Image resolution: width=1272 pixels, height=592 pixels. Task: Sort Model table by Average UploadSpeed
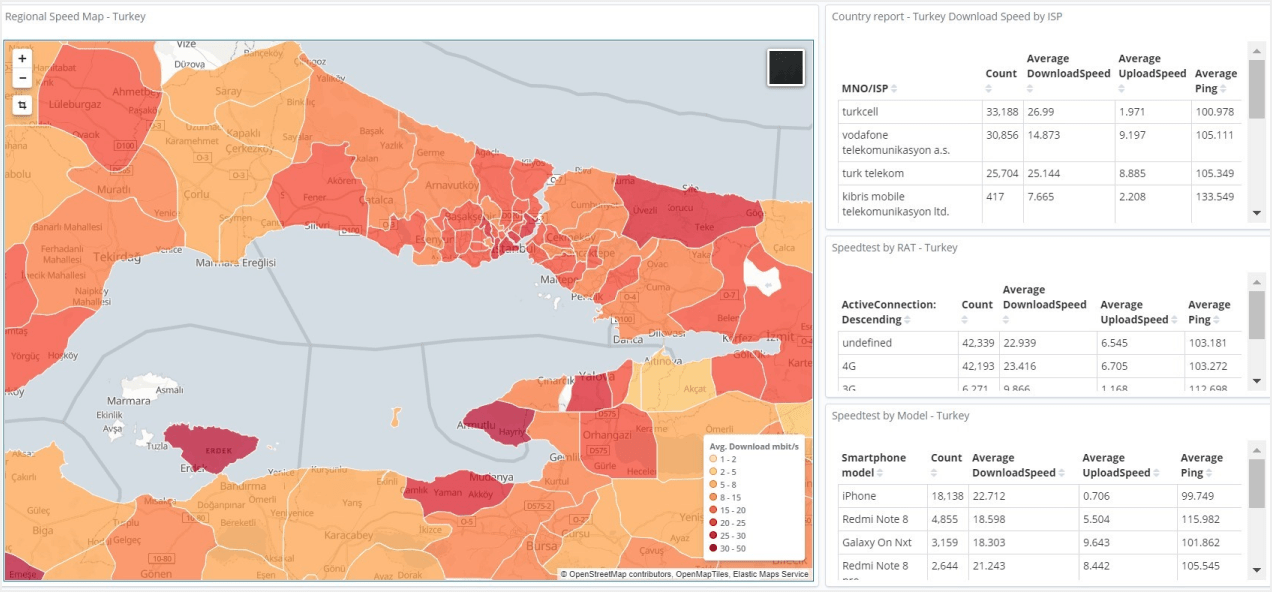[1158, 473]
